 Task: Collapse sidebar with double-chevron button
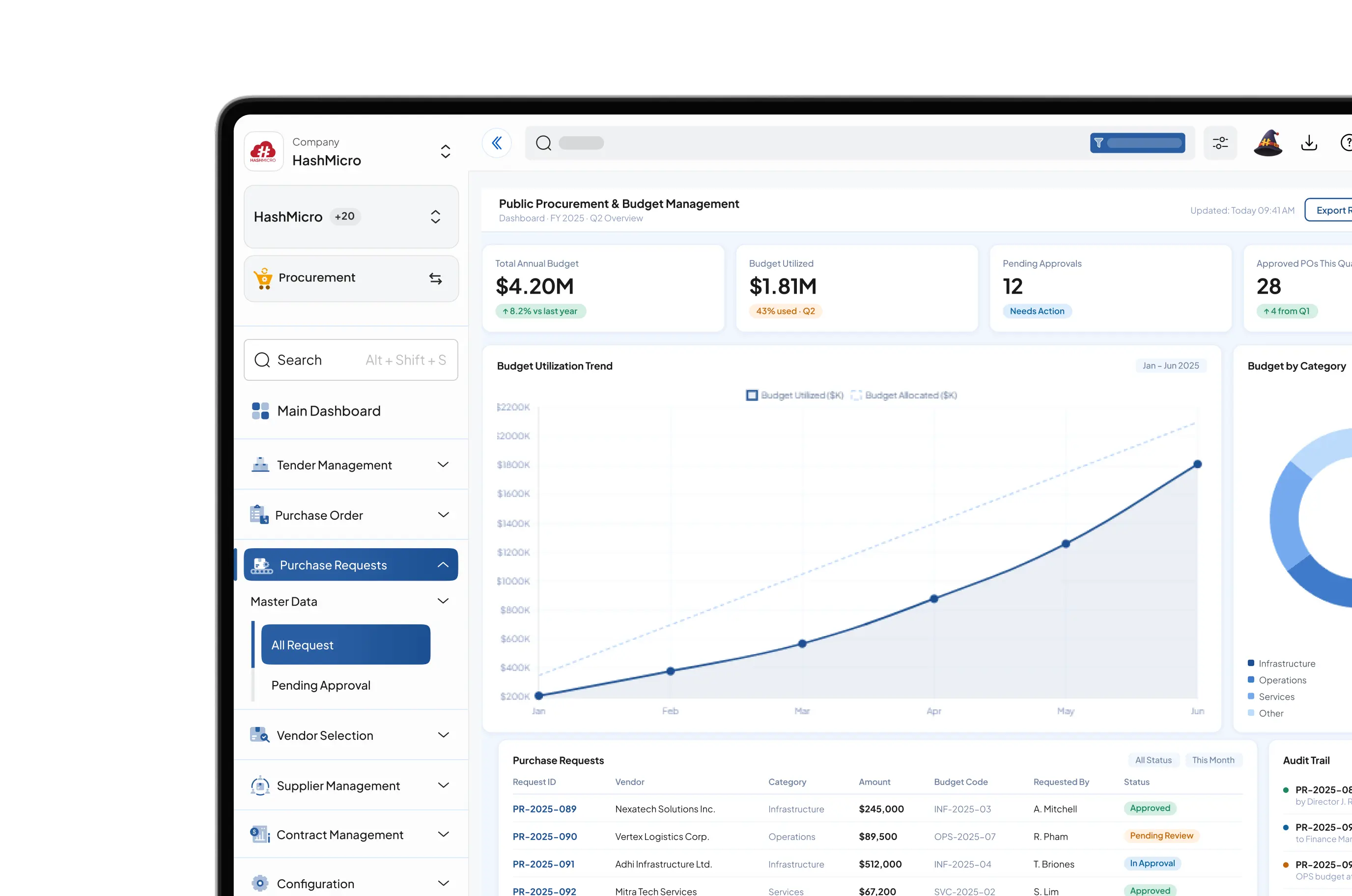[x=497, y=143]
